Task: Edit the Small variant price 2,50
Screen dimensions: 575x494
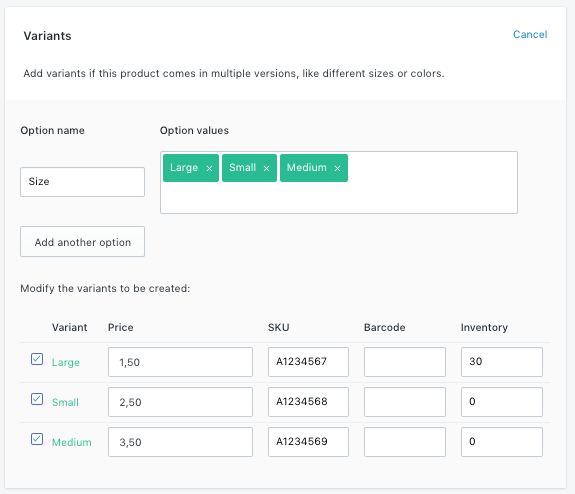Action: [180, 402]
